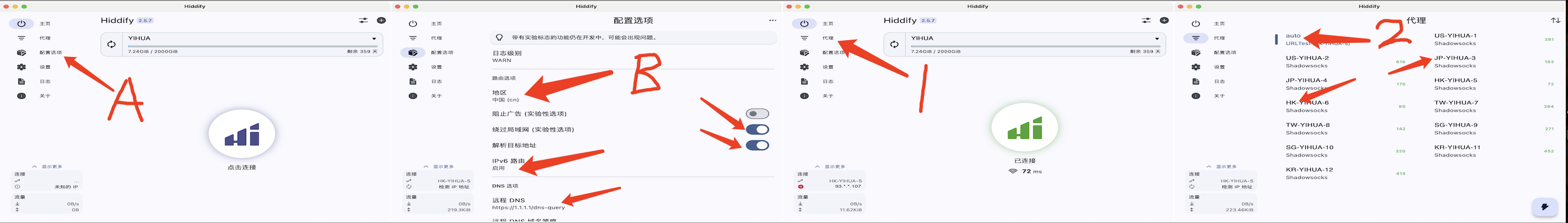1568x223 pixels.
Task: Click the green connected hi button
Action: (1025, 128)
